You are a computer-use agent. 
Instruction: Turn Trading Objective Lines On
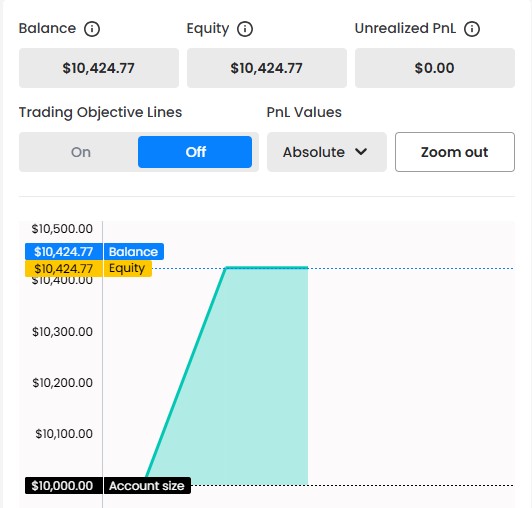(x=80, y=152)
